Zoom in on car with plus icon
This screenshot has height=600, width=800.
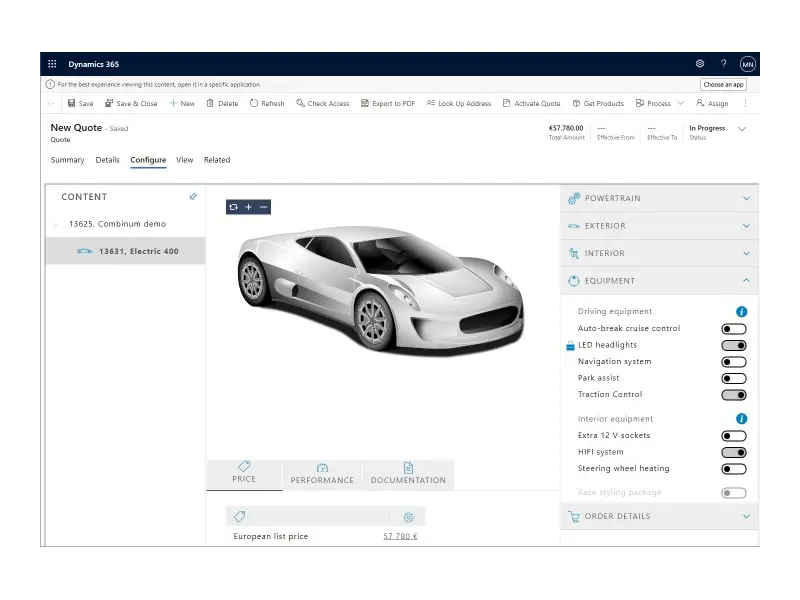click(248, 207)
